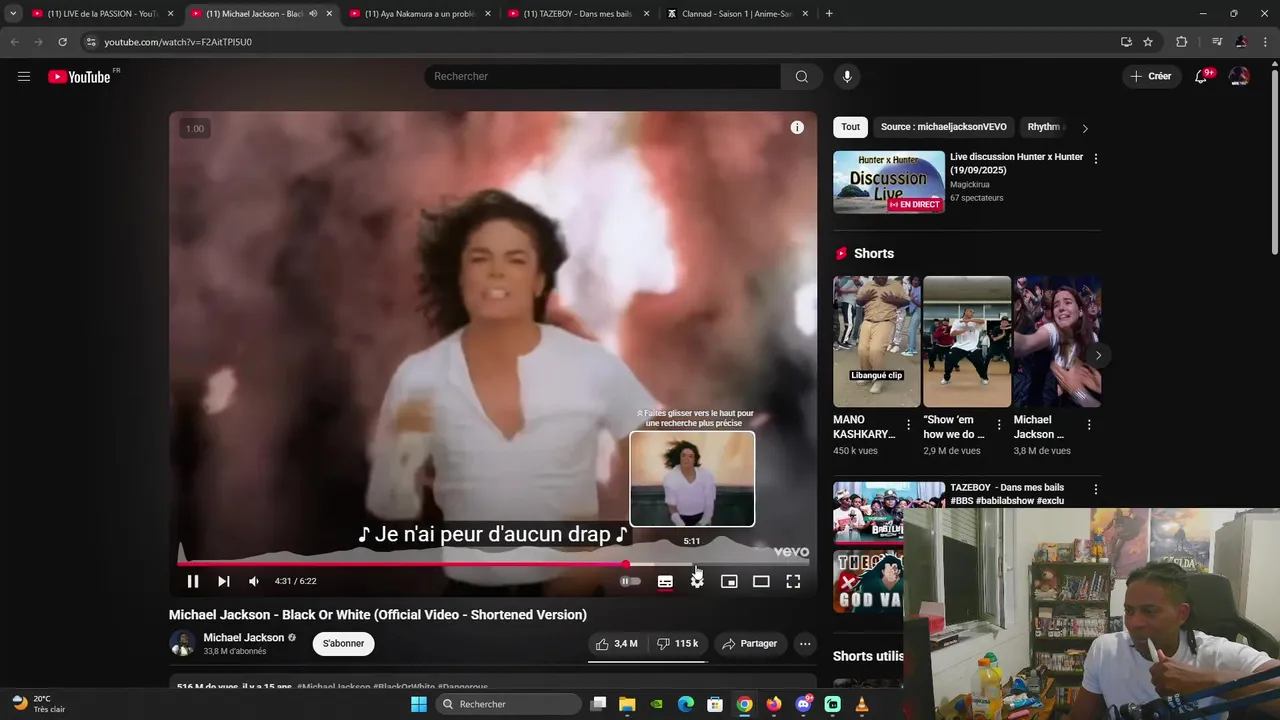Click the search magnifier button

click(x=801, y=76)
